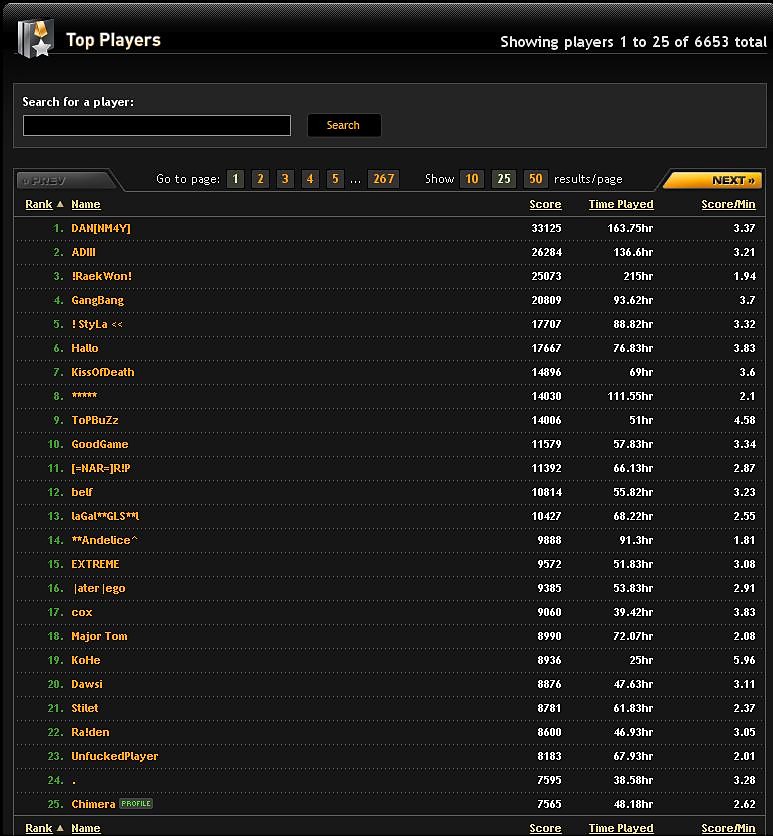Sort by top Time Played header
The image size is (773, 838).
621,204
